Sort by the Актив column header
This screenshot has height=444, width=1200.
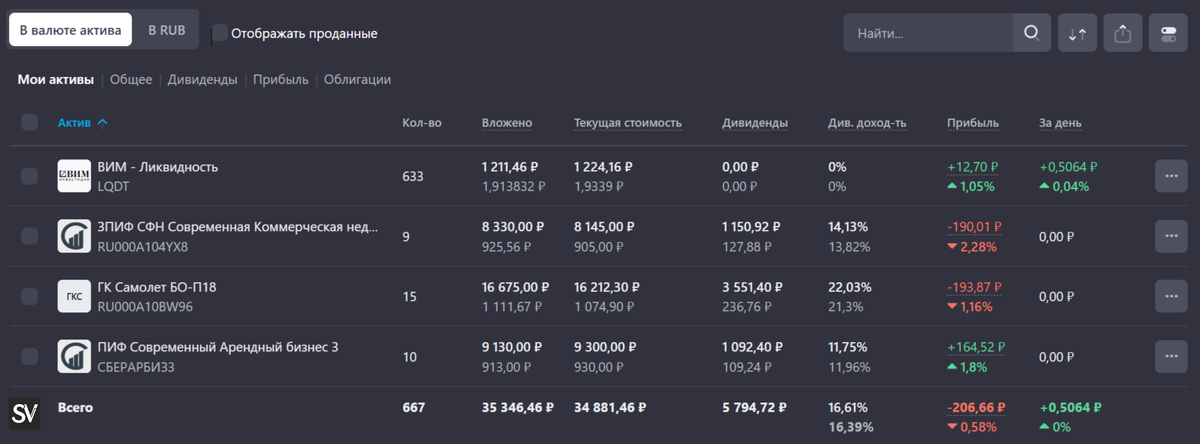pos(74,123)
